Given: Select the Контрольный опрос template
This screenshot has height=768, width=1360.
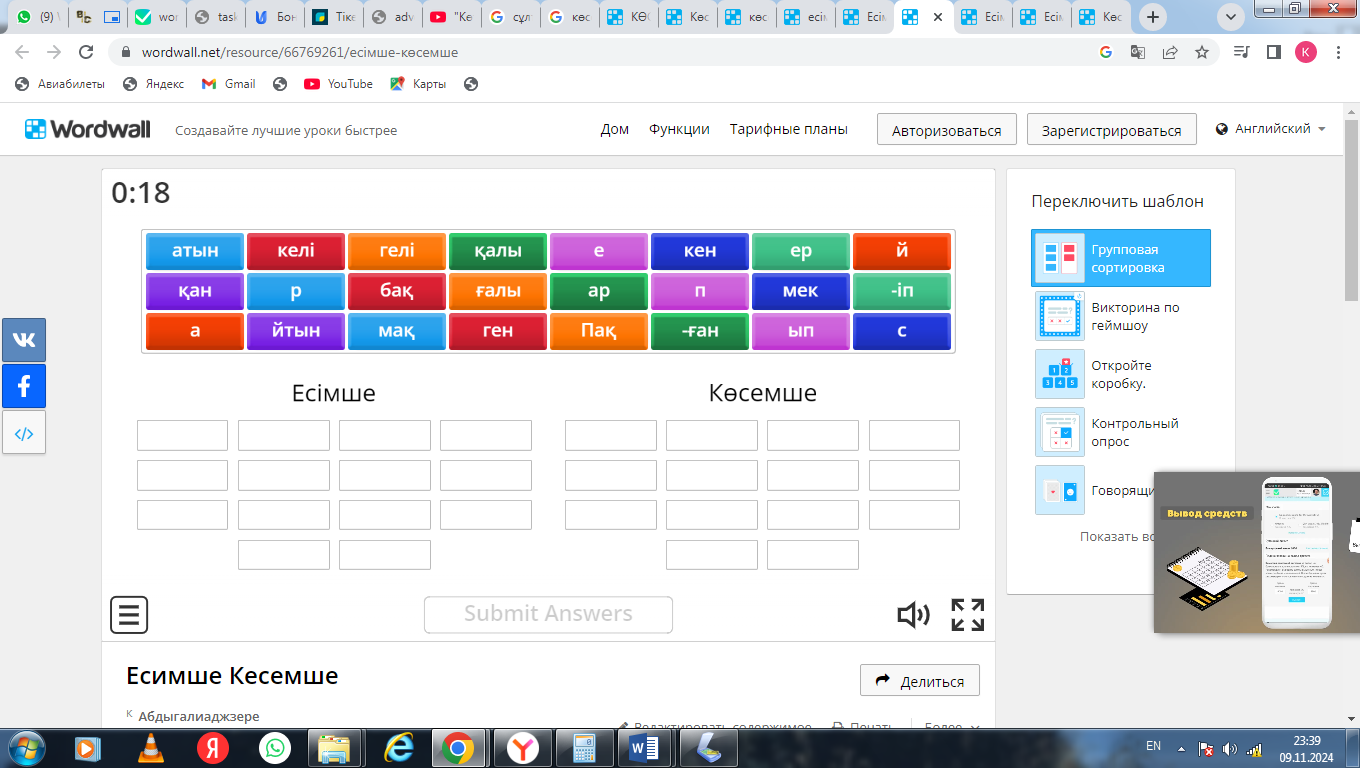Looking at the screenshot, I should [1121, 432].
